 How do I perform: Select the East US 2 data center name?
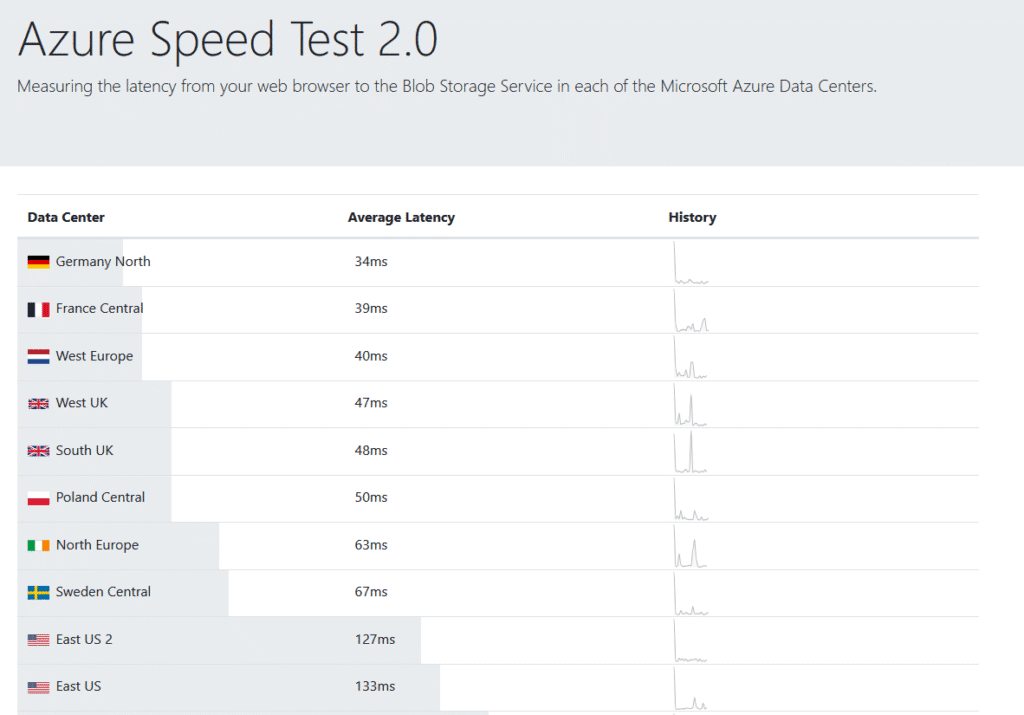[x=84, y=639]
